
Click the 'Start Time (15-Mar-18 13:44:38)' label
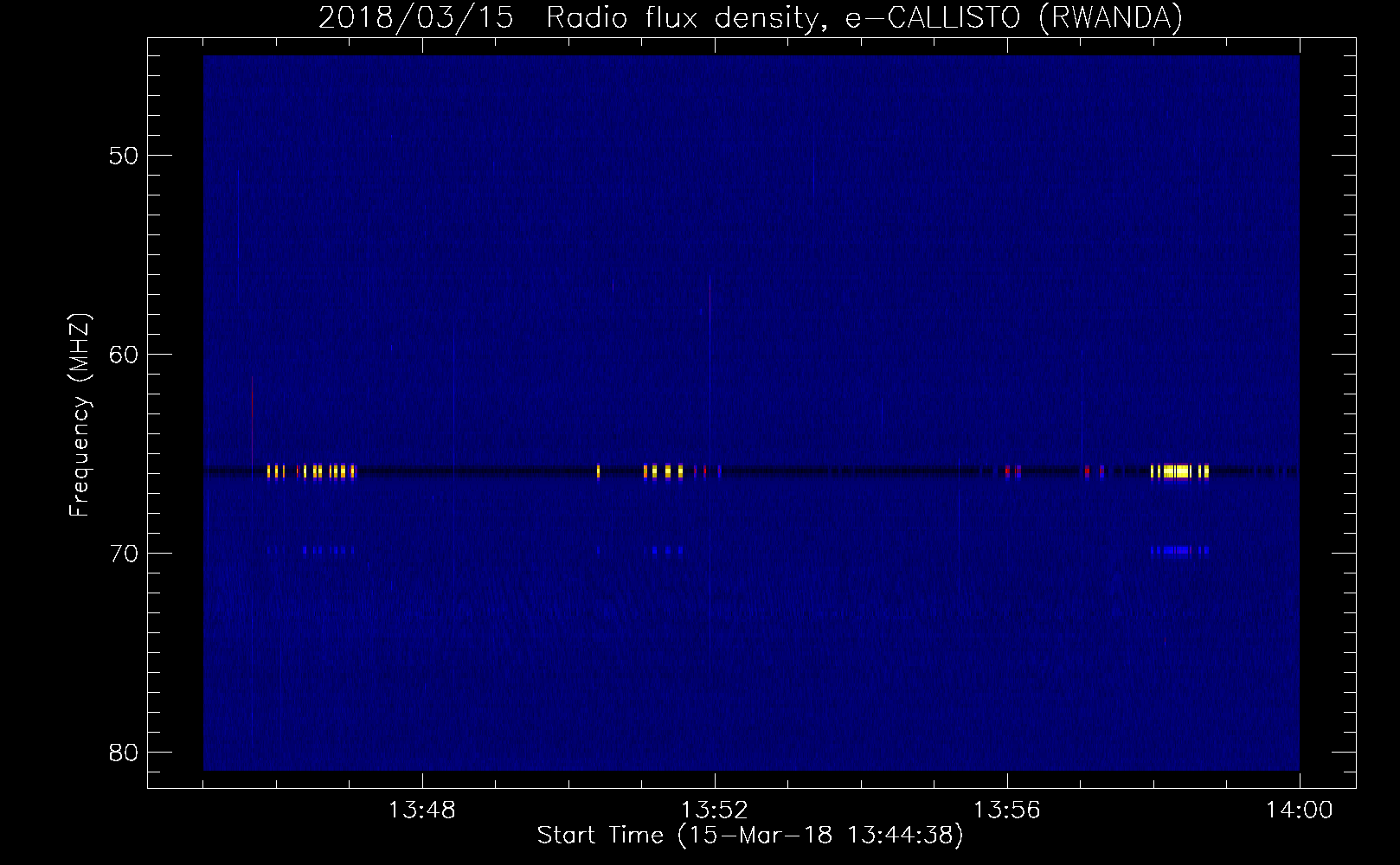750,836
